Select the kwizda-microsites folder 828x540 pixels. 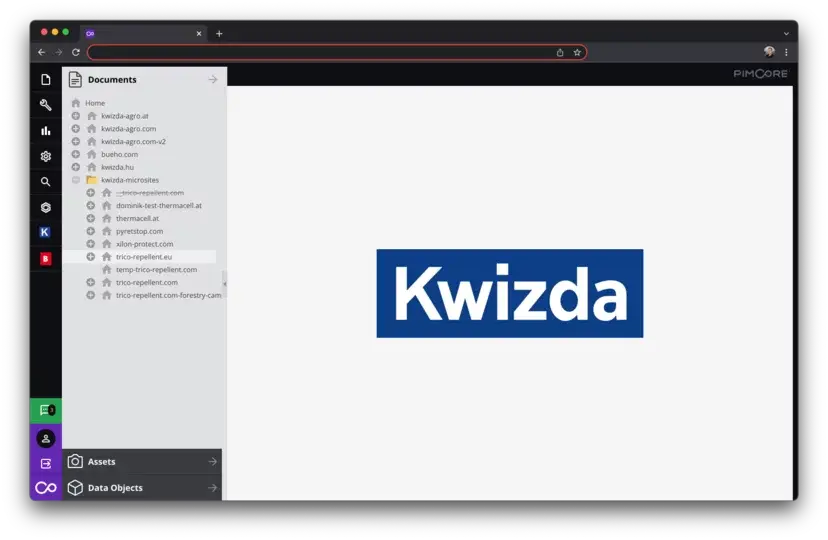(x=130, y=180)
